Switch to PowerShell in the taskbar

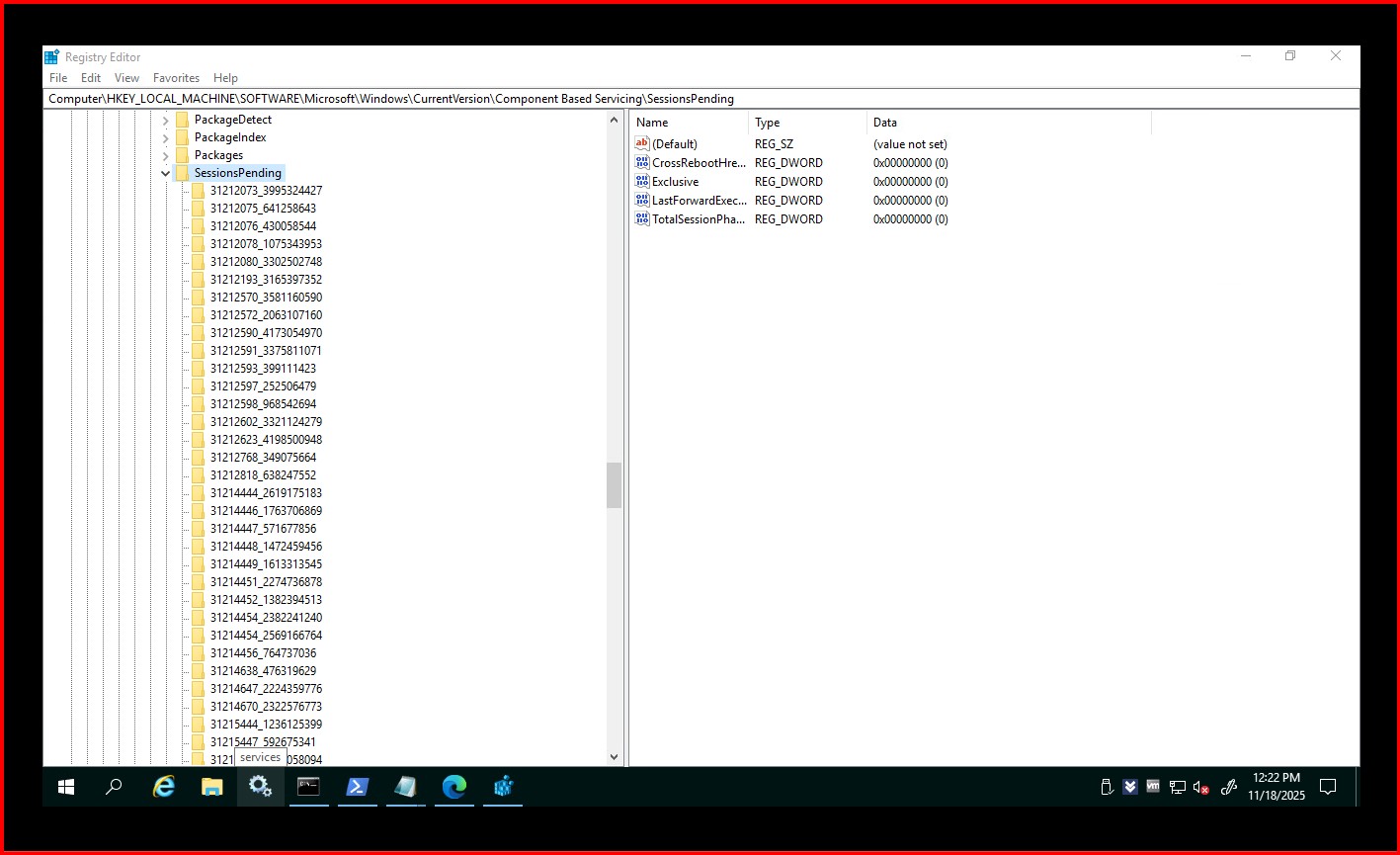coord(358,787)
